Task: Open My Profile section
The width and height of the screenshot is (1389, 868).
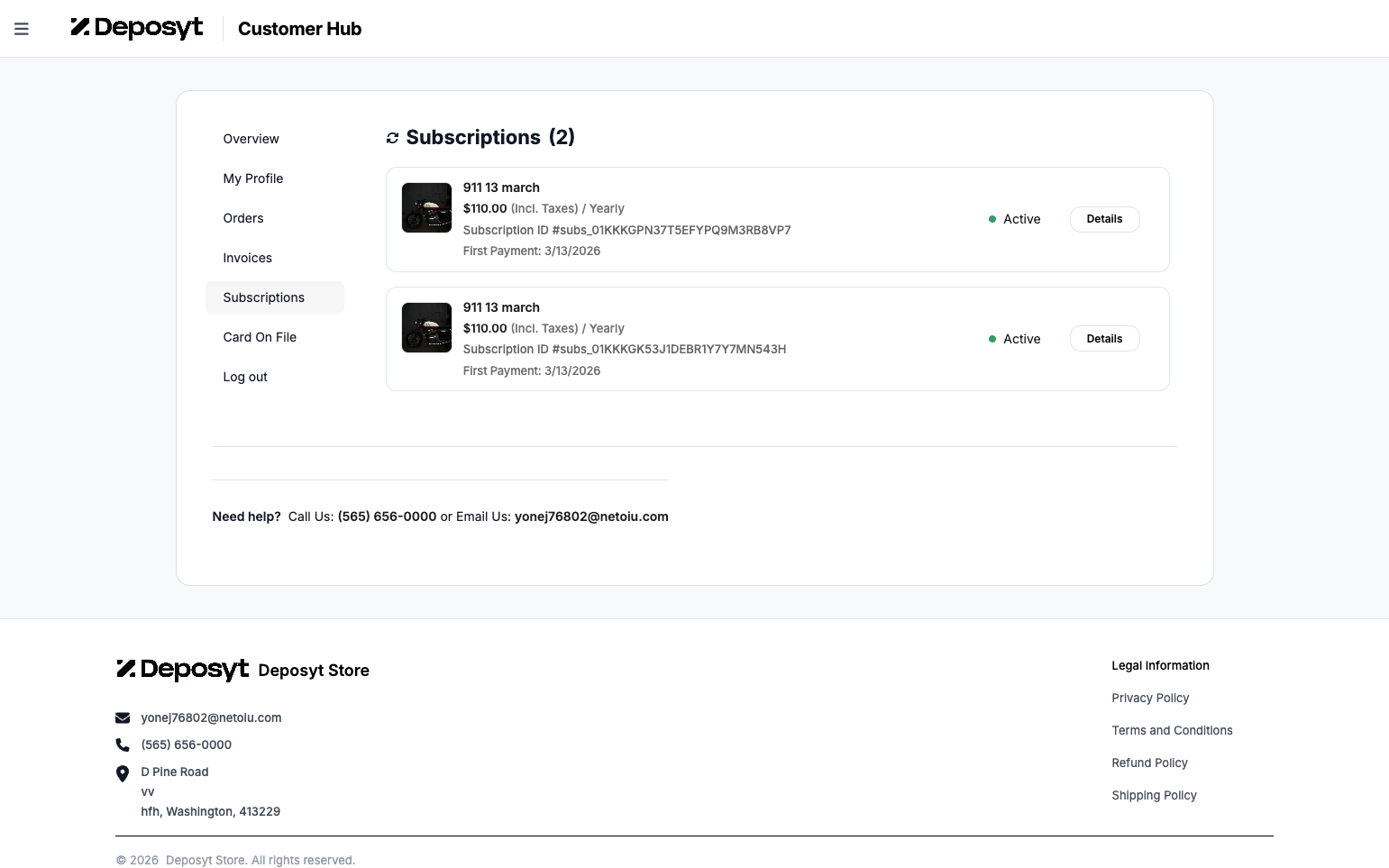Action: 275,178
